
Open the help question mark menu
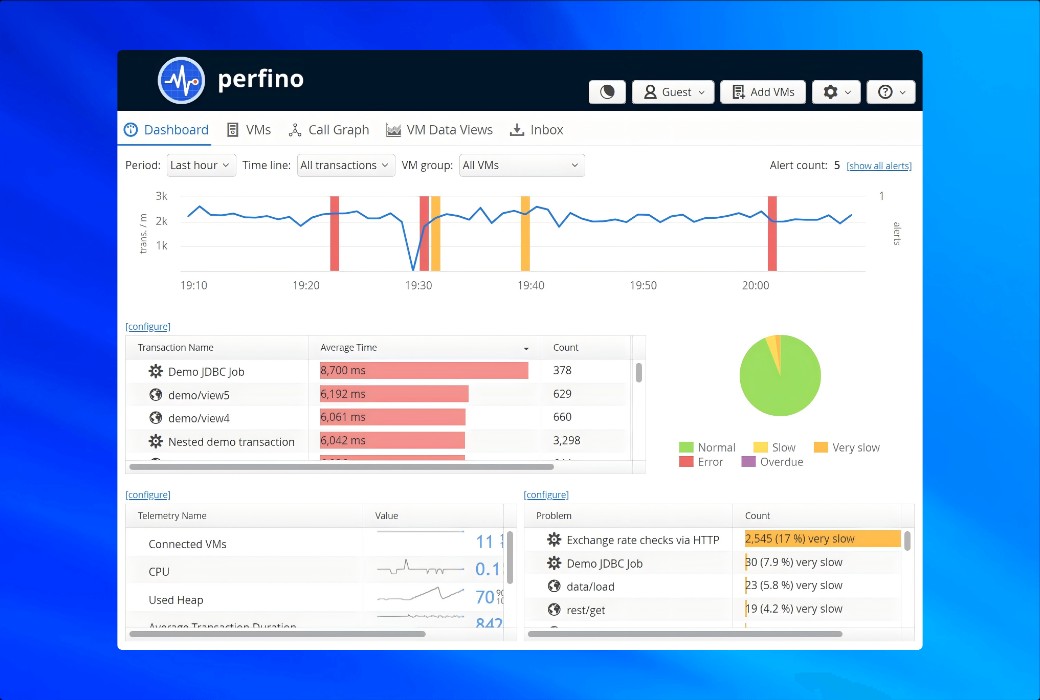(x=891, y=92)
